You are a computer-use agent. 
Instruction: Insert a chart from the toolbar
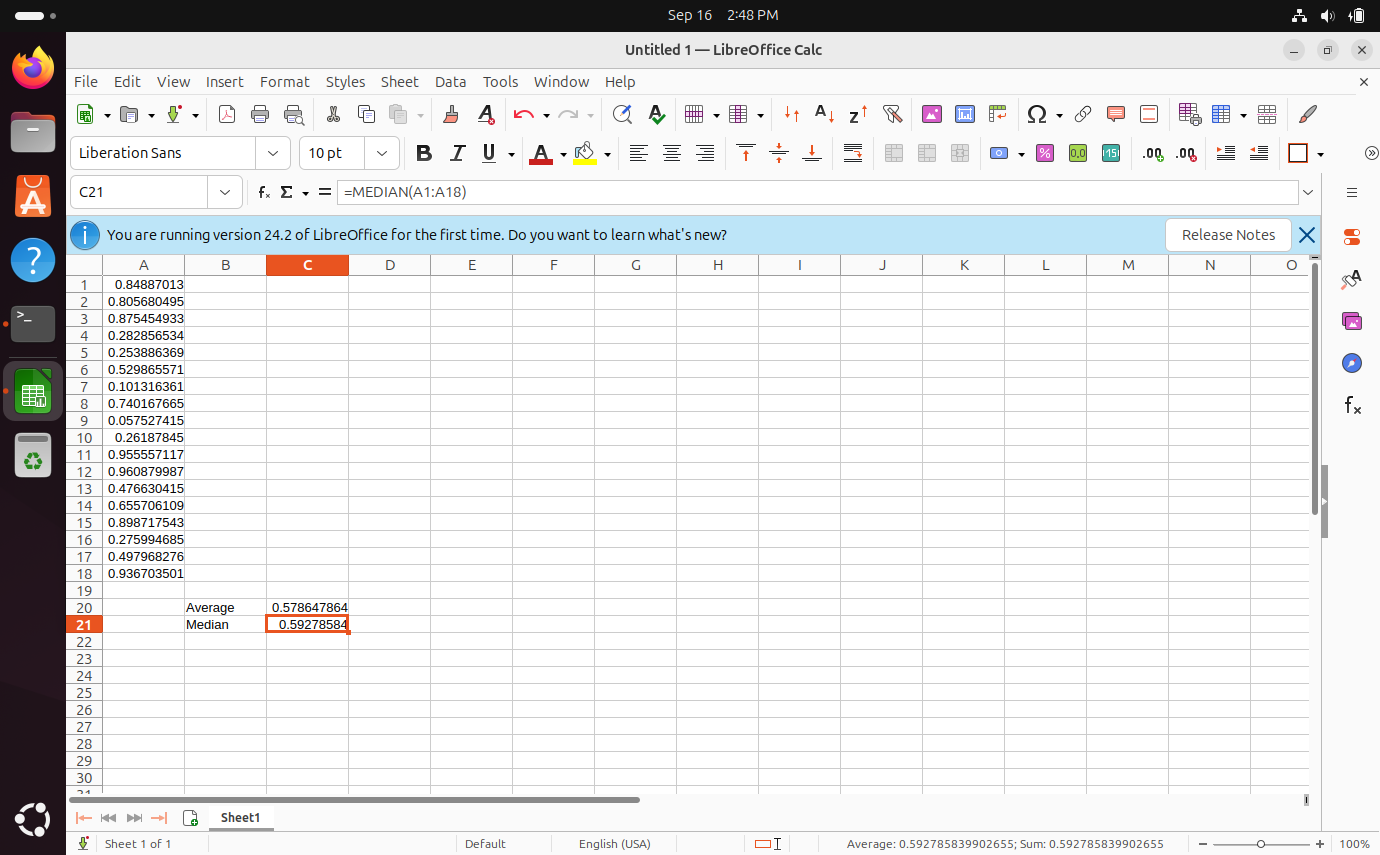pos(964,114)
